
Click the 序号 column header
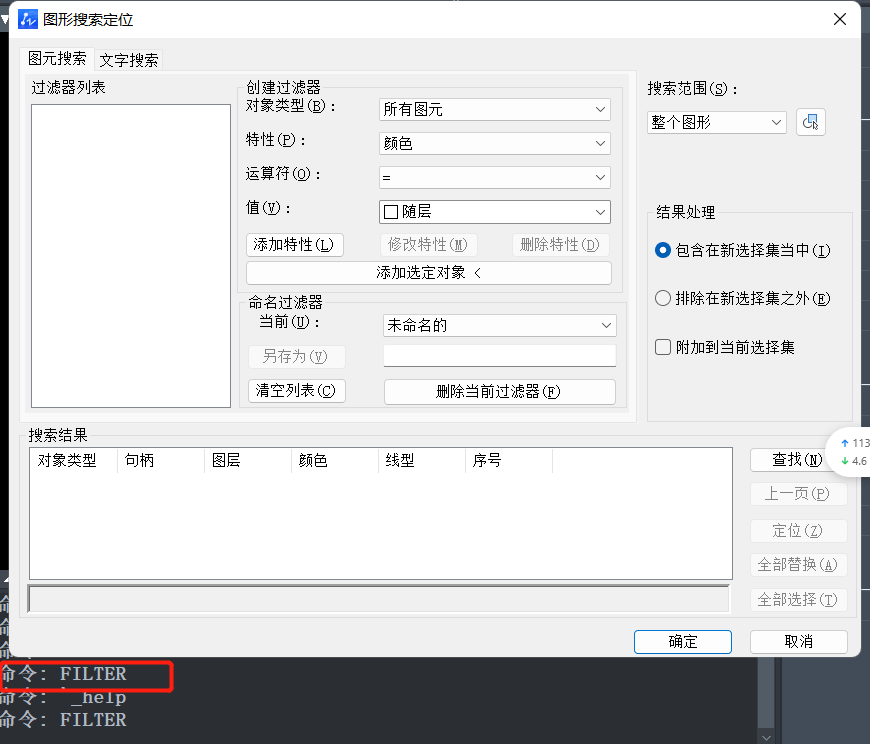(x=509, y=460)
